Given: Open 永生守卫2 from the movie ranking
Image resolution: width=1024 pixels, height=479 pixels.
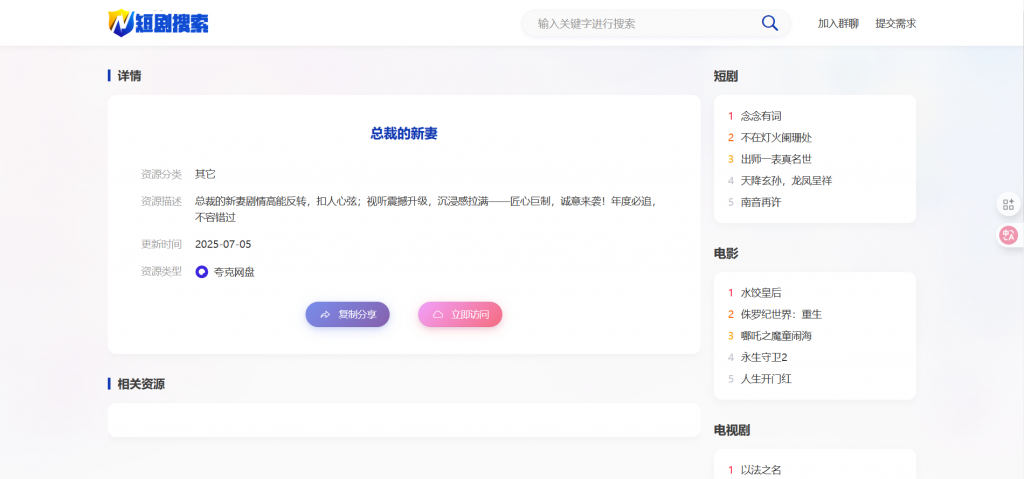Looking at the screenshot, I should coord(764,357).
